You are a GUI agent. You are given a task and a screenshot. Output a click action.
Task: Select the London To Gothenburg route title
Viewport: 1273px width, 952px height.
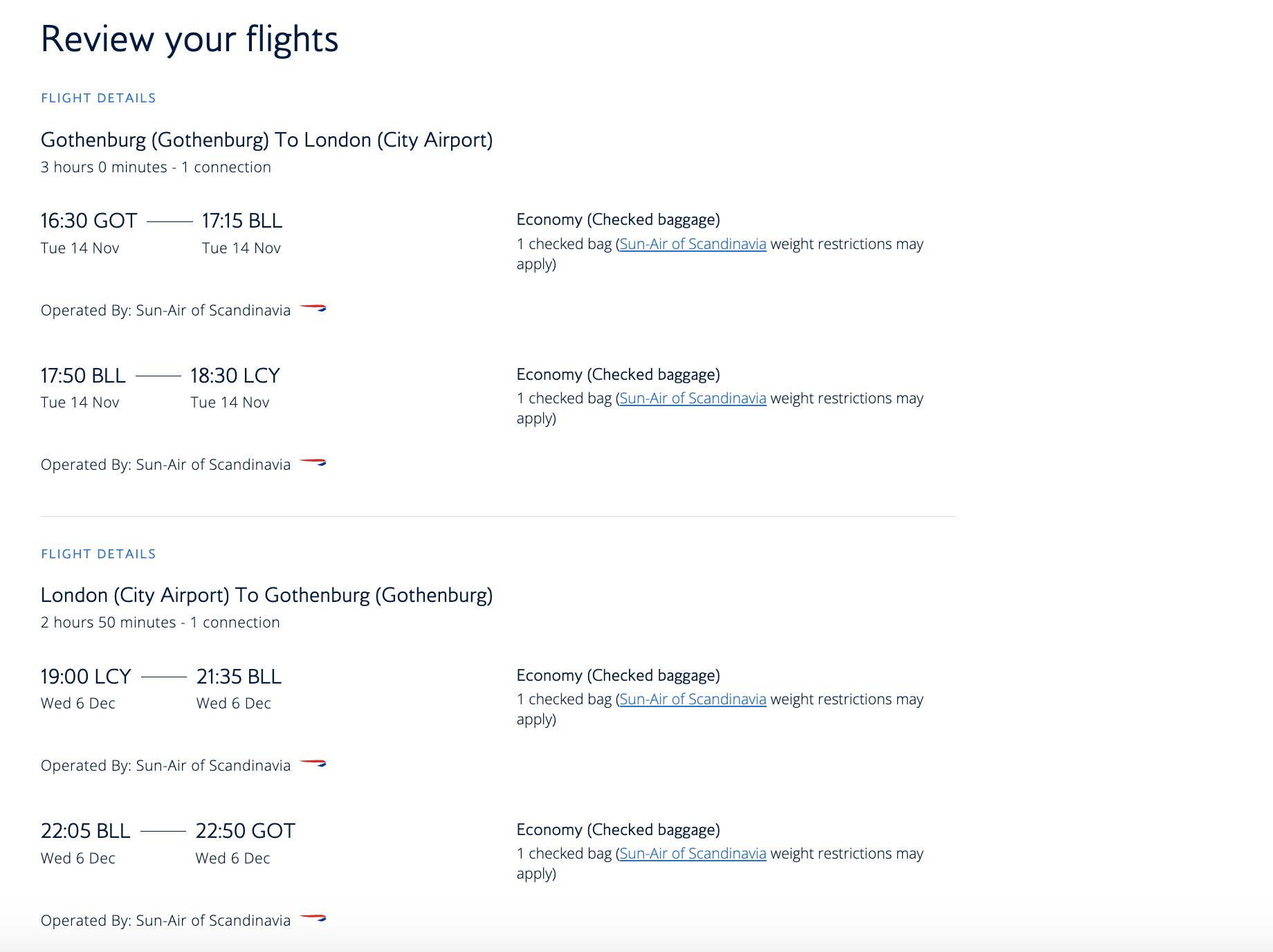pos(266,595)
